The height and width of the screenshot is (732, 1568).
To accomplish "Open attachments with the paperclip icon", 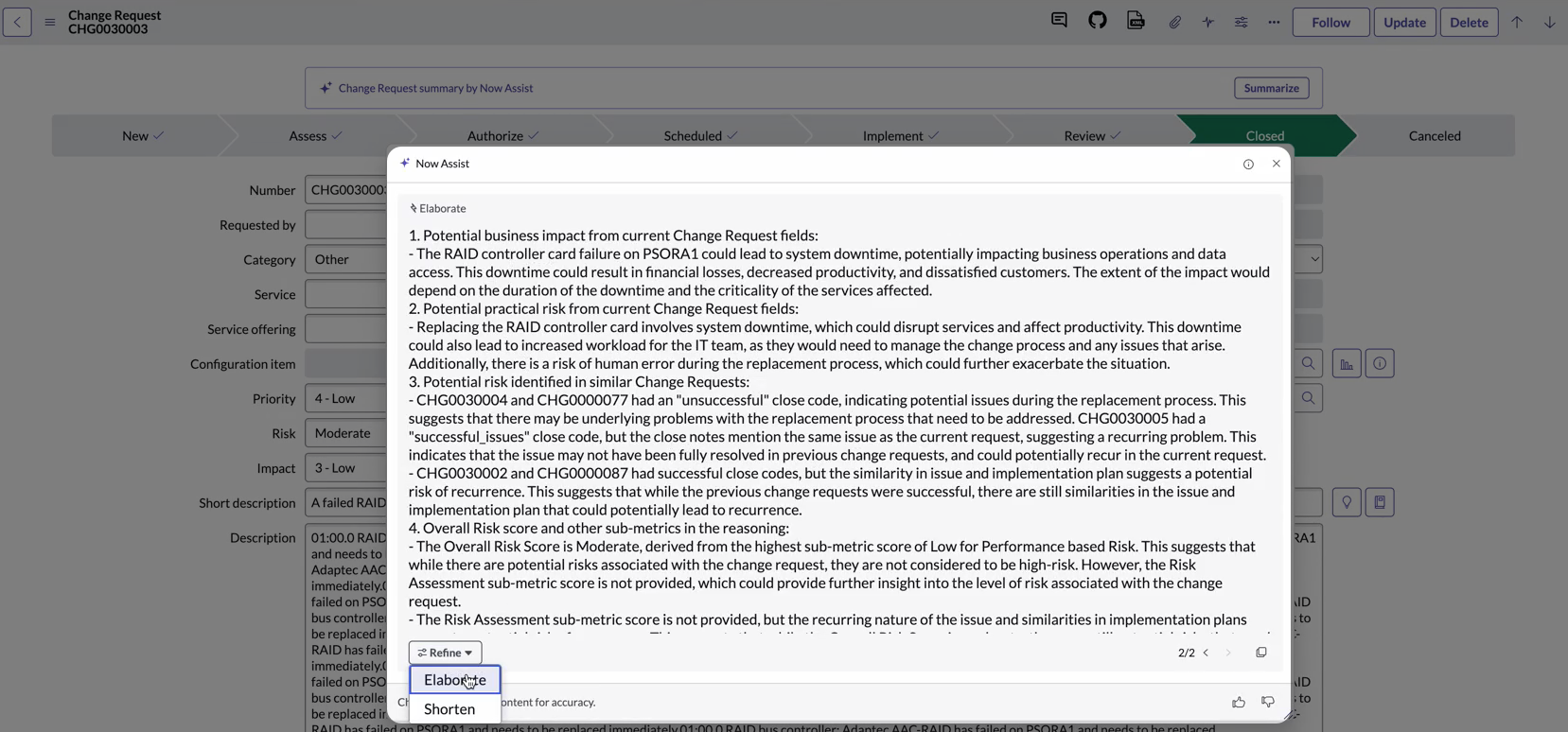I will 1174,22.
